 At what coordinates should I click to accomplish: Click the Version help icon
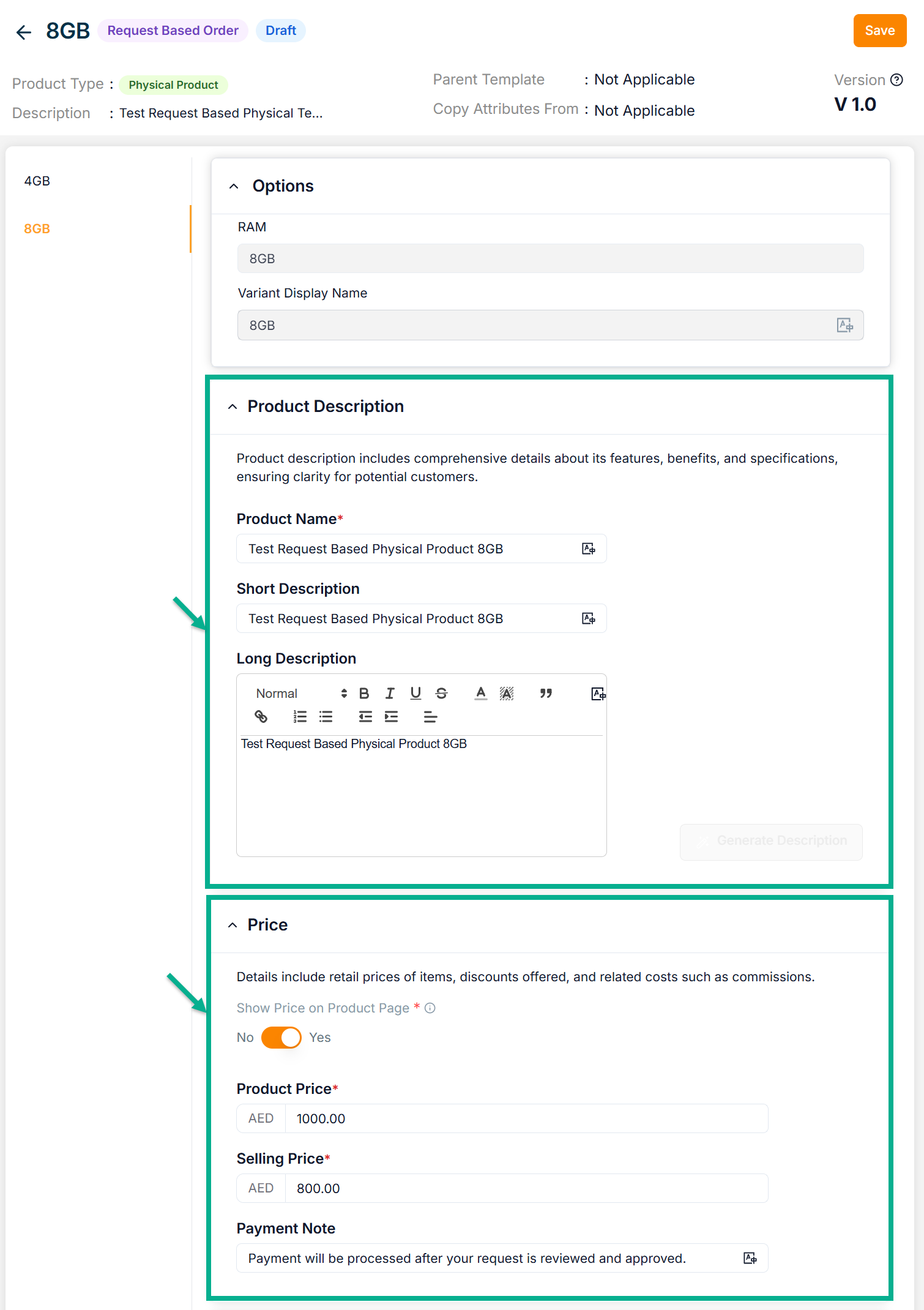pos(896,80)
